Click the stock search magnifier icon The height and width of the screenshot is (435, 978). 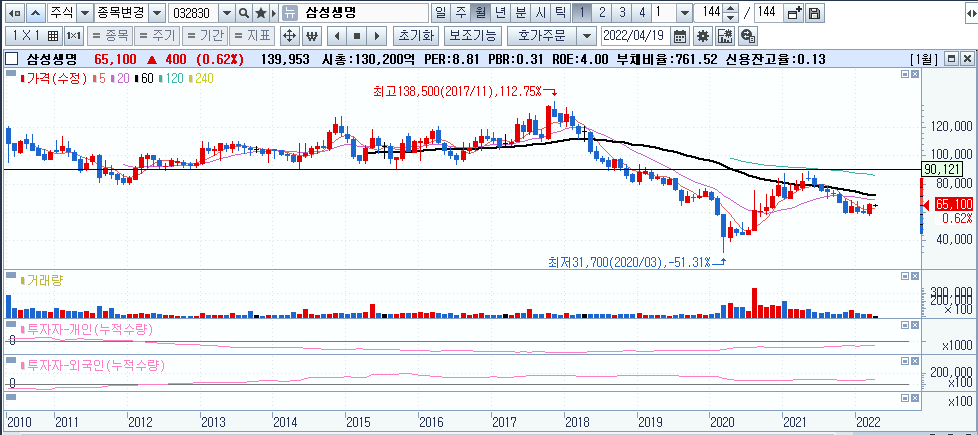click(244, 12)
